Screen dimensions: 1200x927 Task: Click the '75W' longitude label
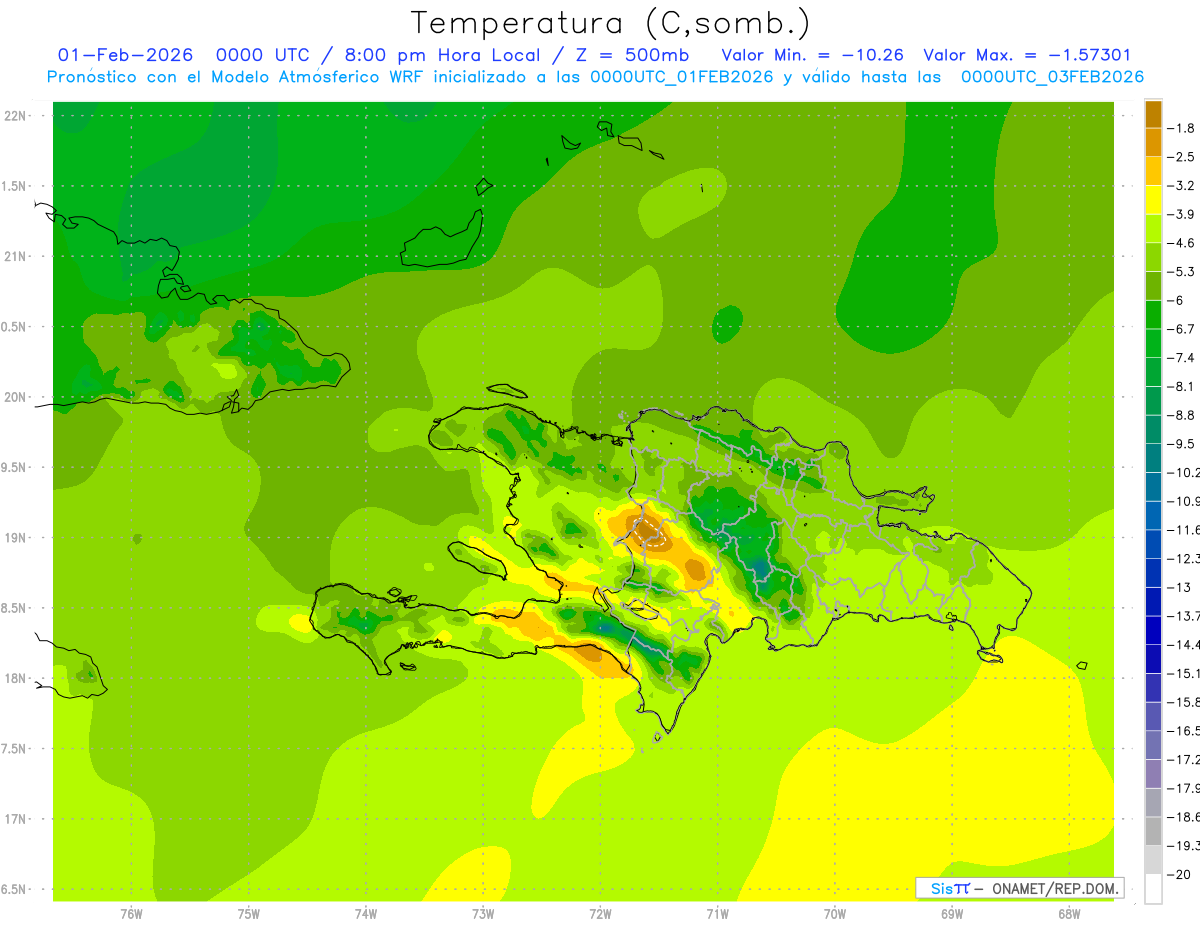pos(248,914)
